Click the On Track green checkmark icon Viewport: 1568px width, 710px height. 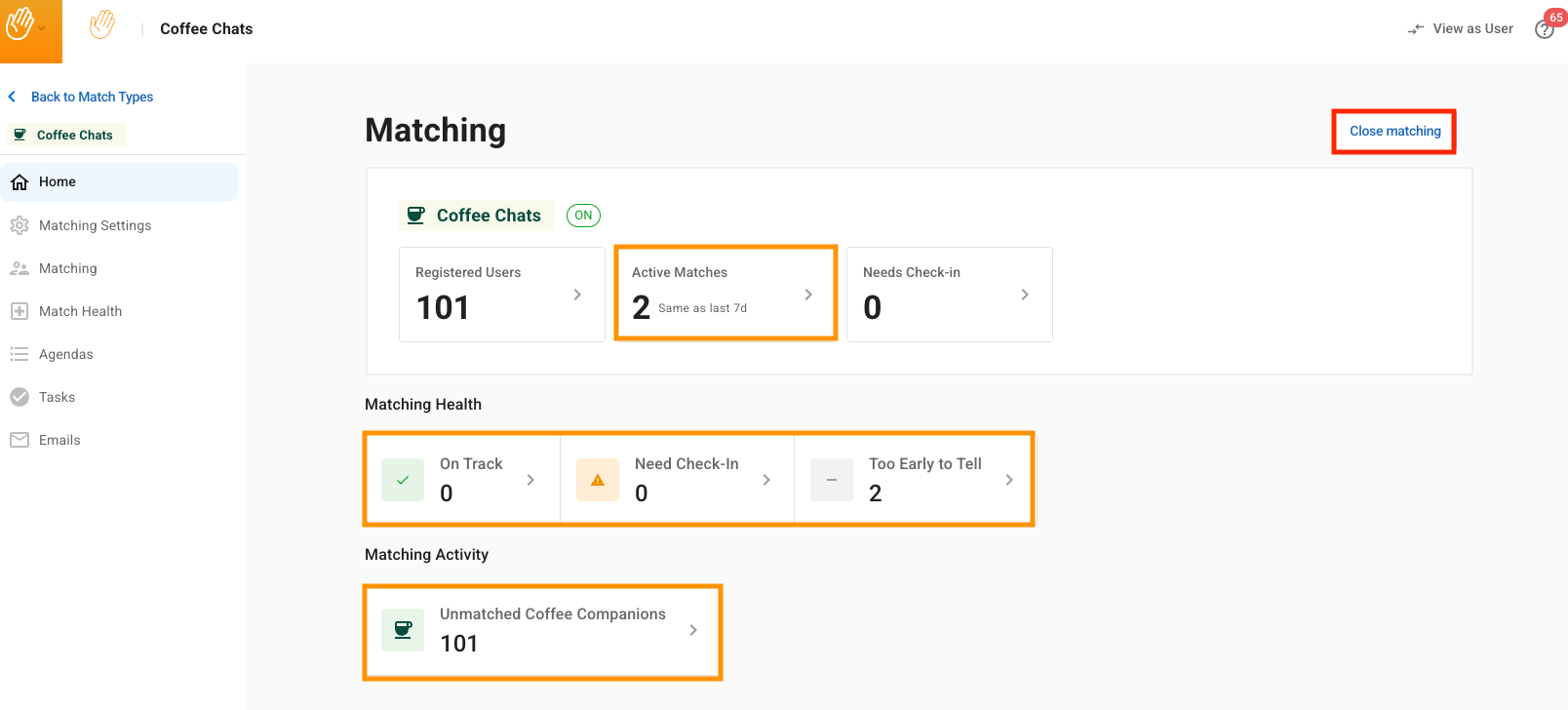point(403,480)
